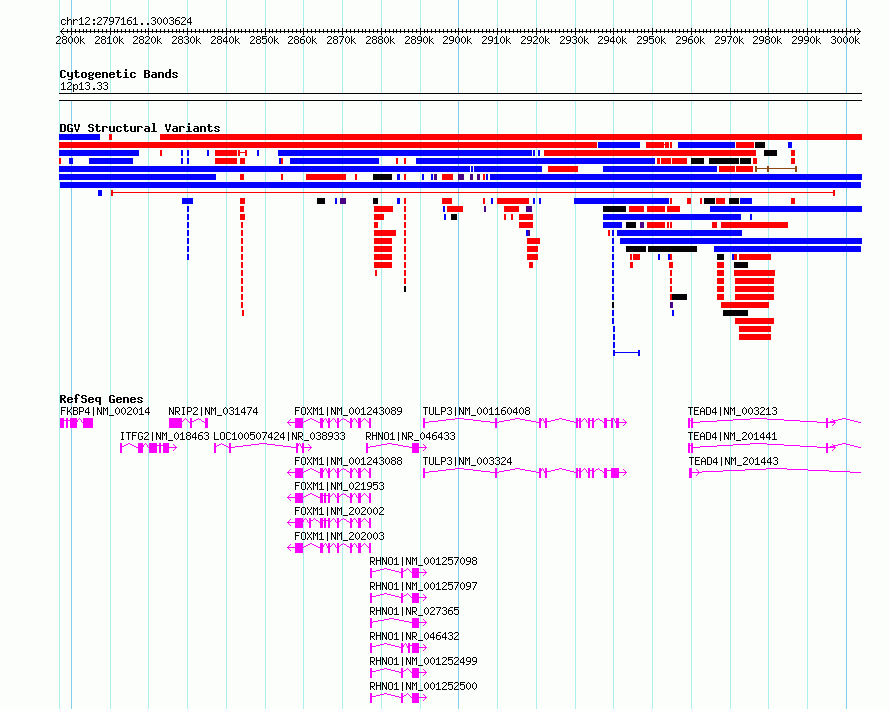Click transcript label FOXM1|NM_202003

point(339,536)
